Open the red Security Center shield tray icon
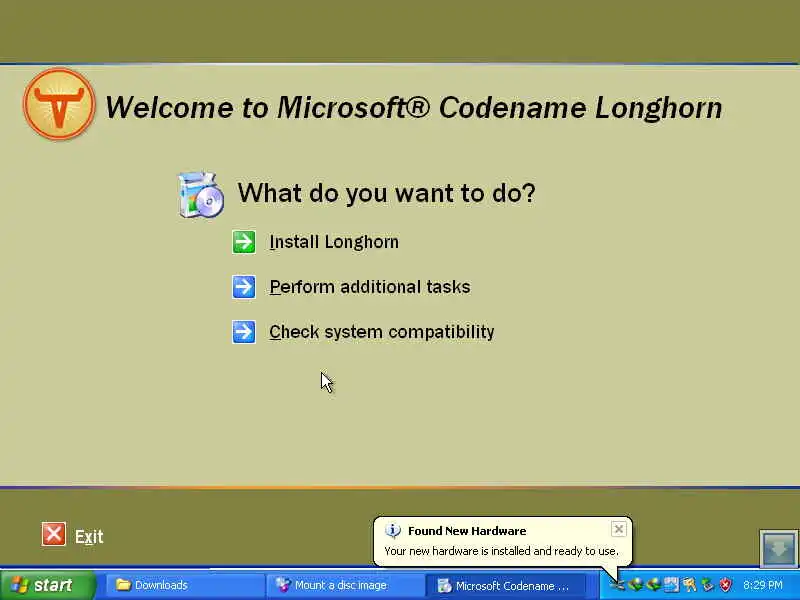The height and width of the screenshot is (600, 800). (x=726, y=585)
